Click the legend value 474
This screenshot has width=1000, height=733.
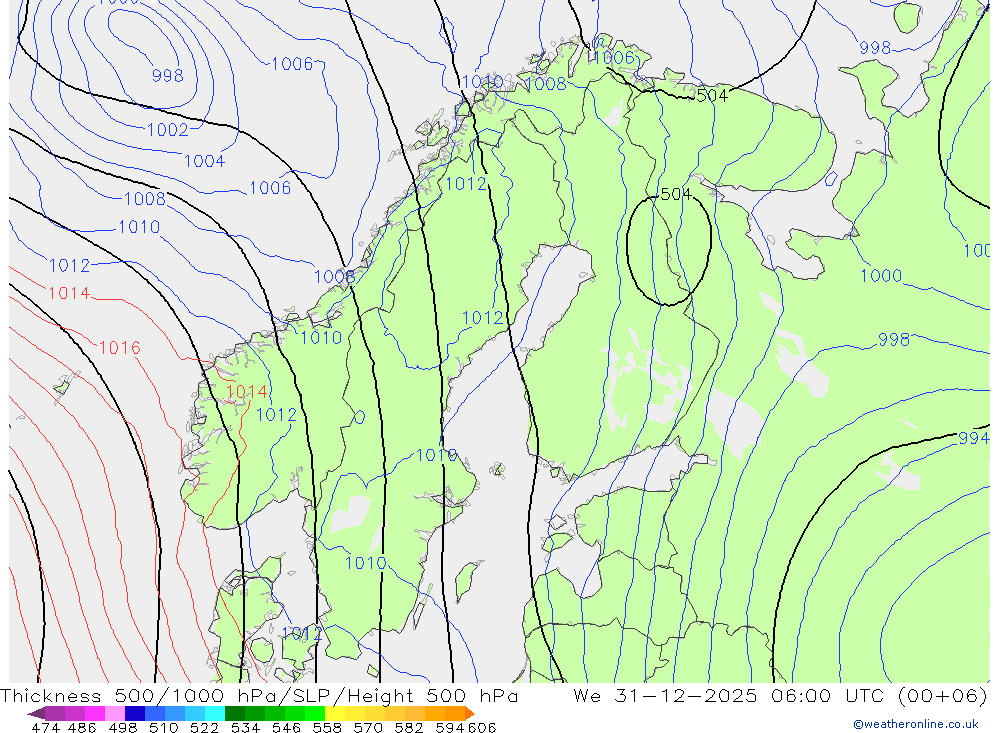tap(45, 727)
